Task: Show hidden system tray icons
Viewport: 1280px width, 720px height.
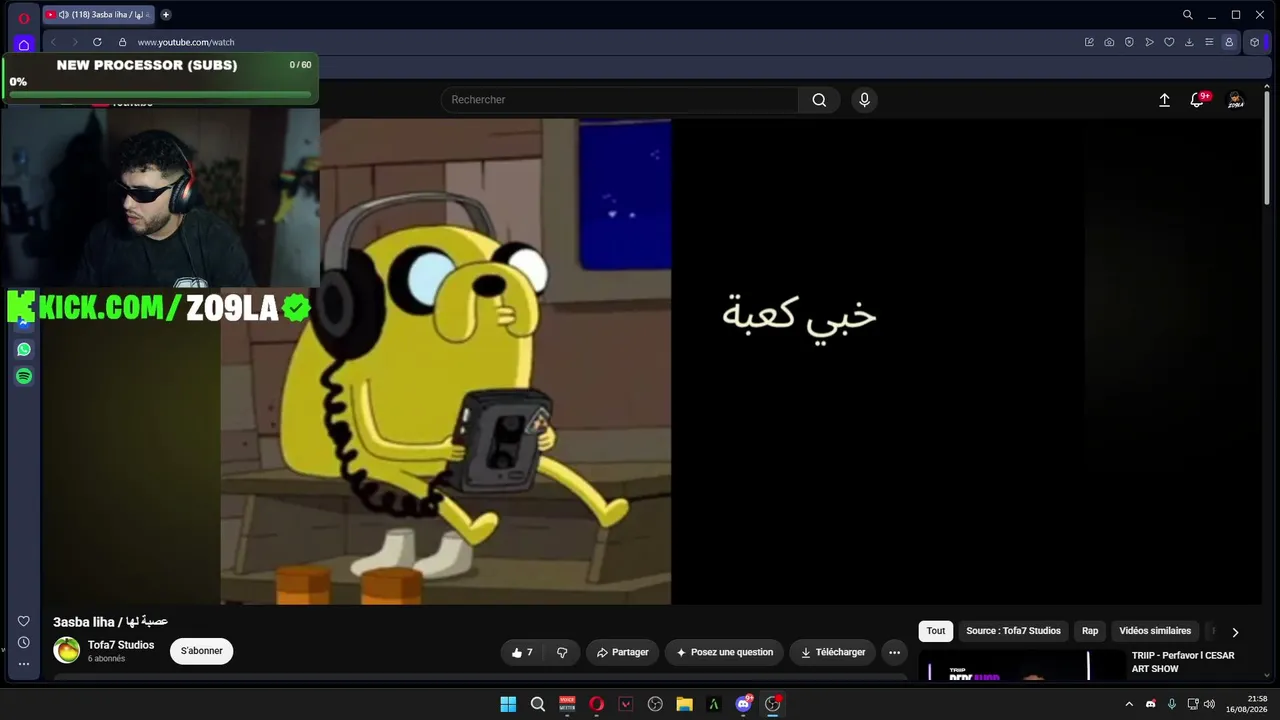Action: (1129, 704)
